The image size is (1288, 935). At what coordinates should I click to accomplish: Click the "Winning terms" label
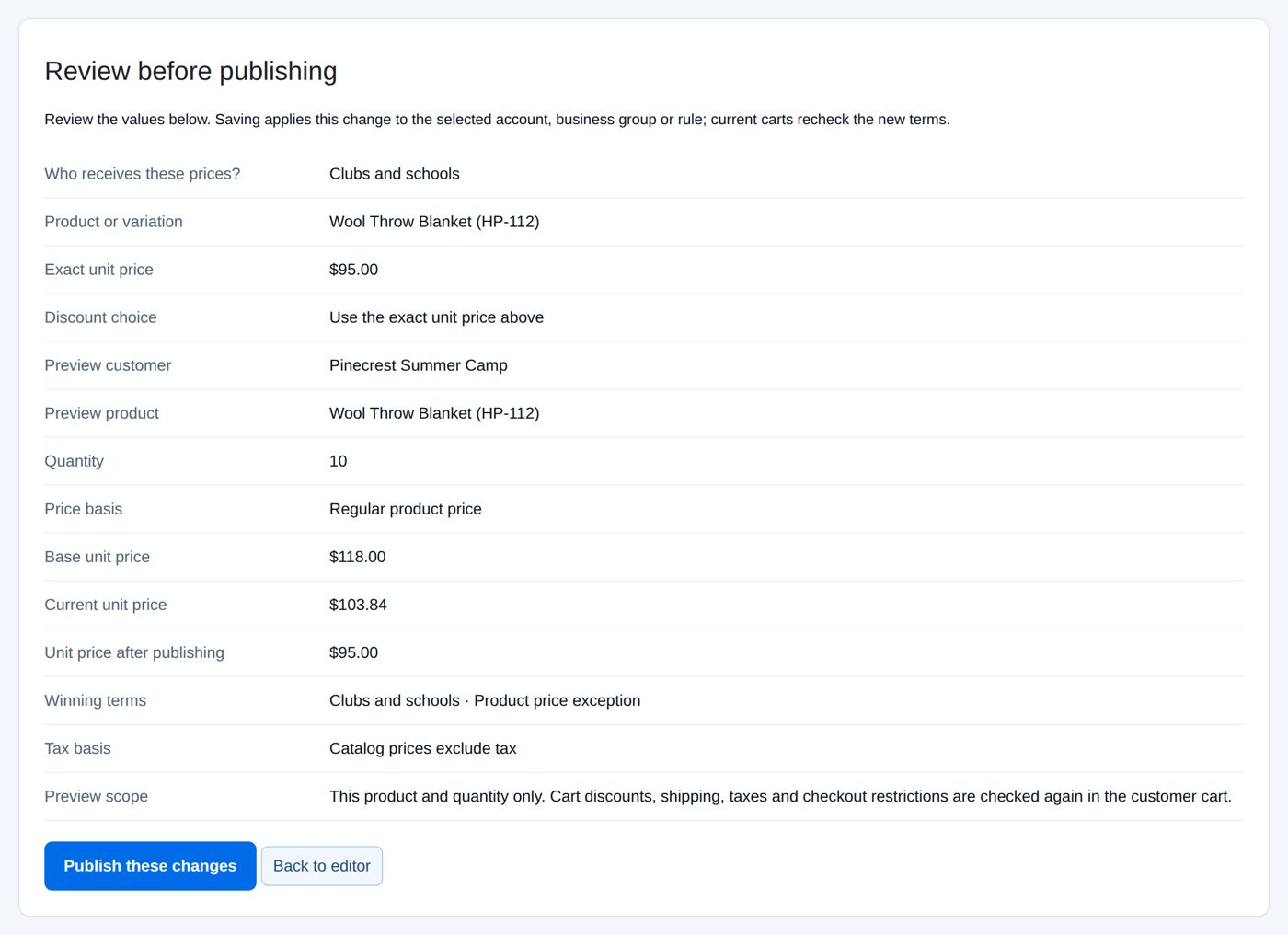[x=95, y=700]
